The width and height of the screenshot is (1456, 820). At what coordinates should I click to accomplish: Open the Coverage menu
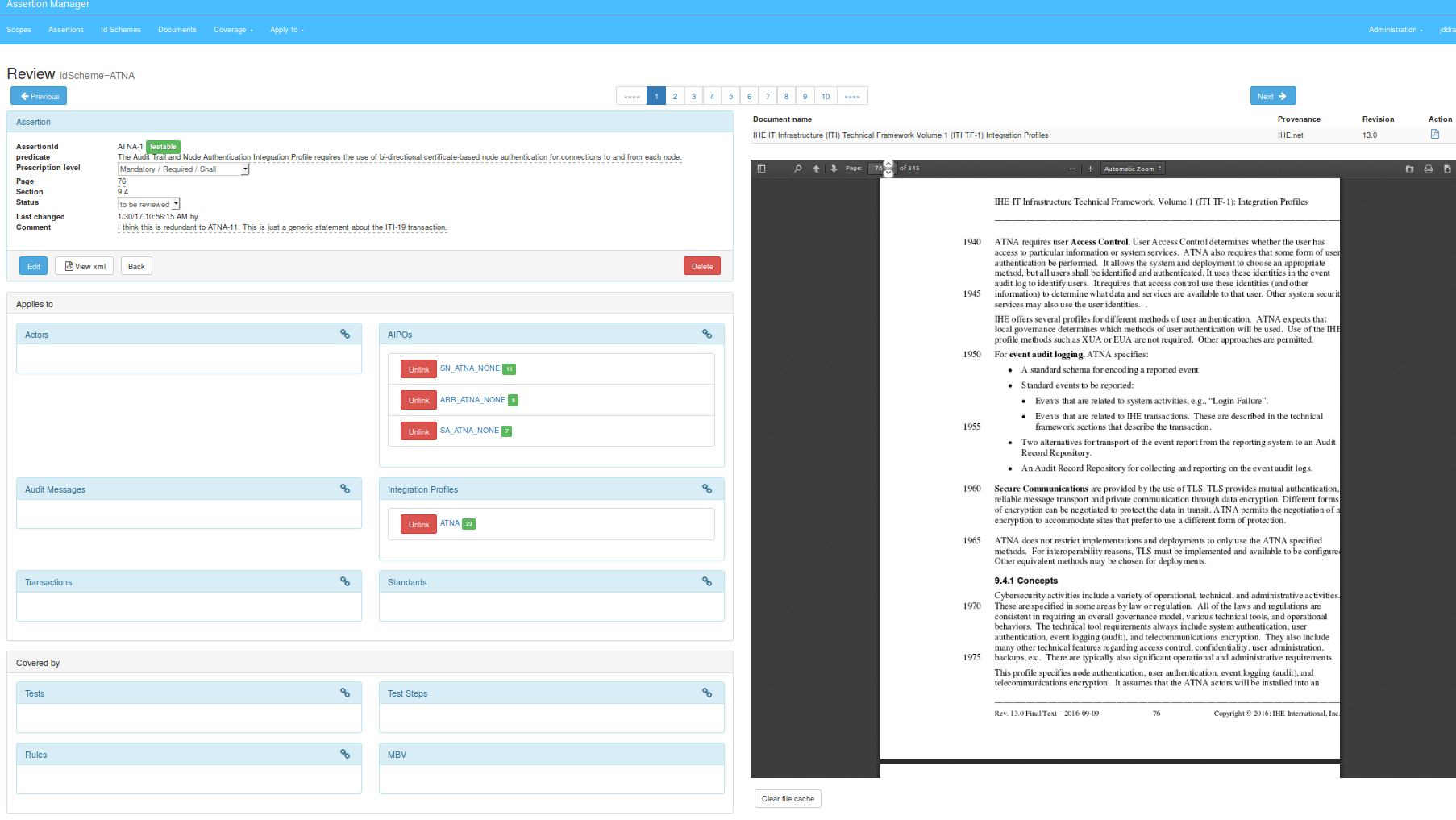point(232,30)
